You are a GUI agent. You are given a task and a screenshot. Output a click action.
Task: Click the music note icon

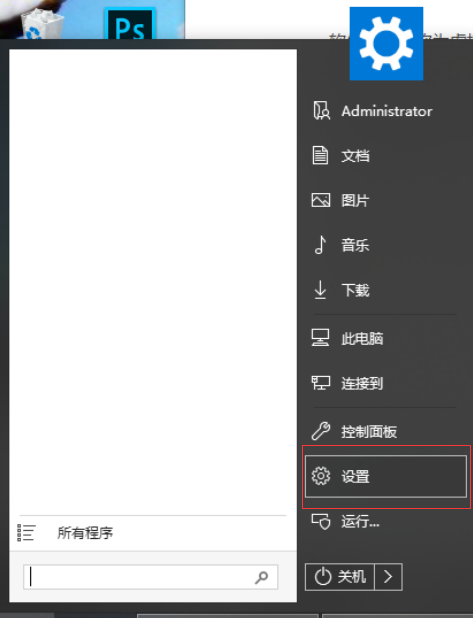[320, 245]
